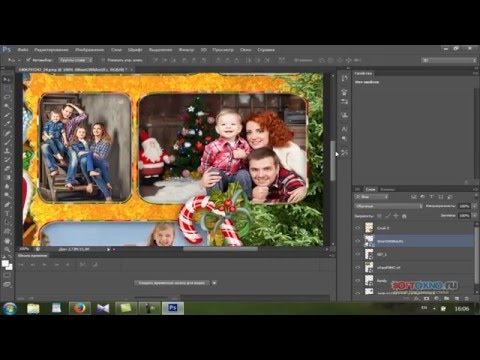The image size is (480, 360).
Task: Open the layer filter kind dropdown
Action: [x=372, y=197]
